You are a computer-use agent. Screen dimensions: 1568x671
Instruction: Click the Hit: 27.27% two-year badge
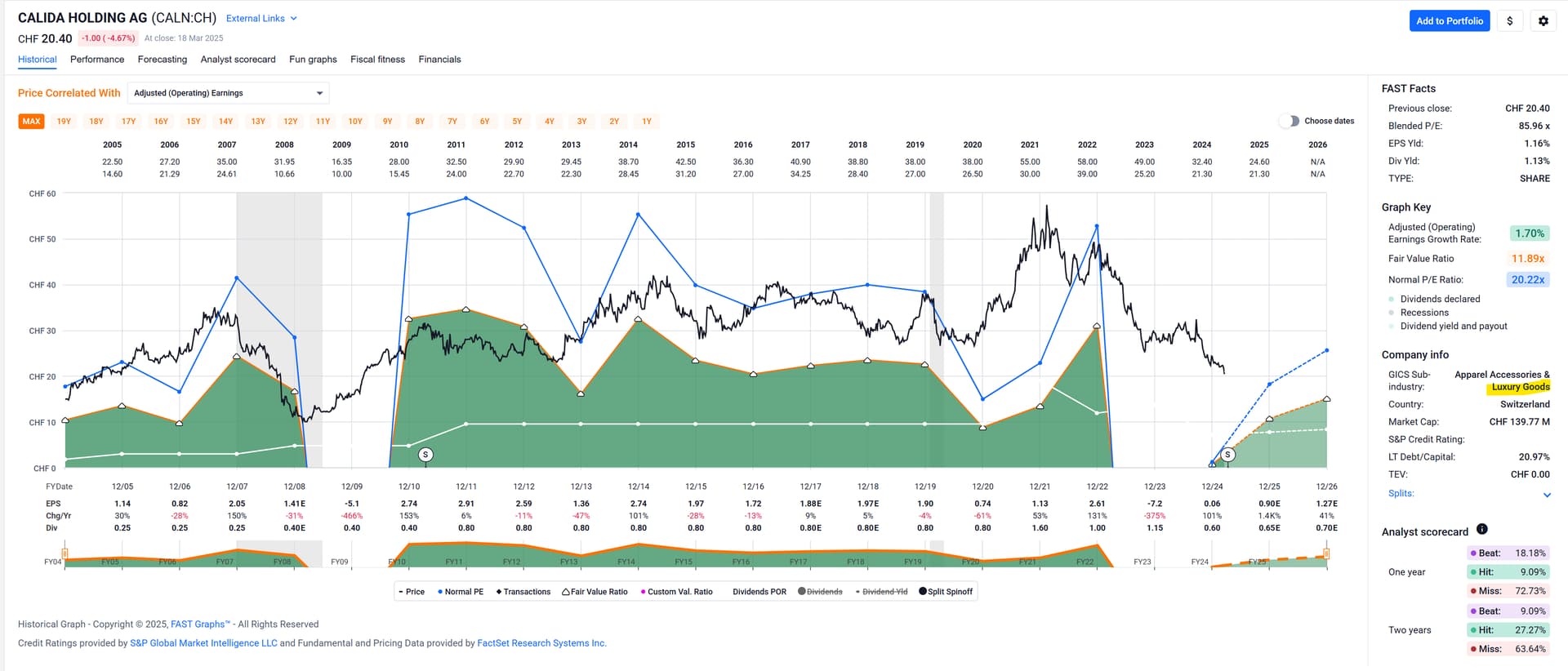[x=1508, y=630]
